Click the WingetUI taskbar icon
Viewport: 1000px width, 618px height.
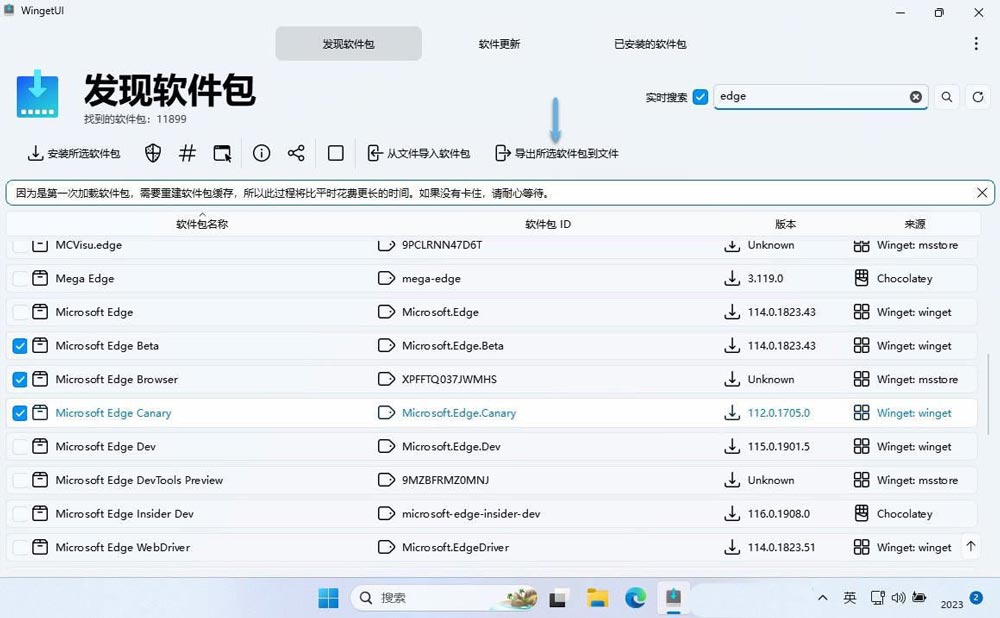click(673, 598)
